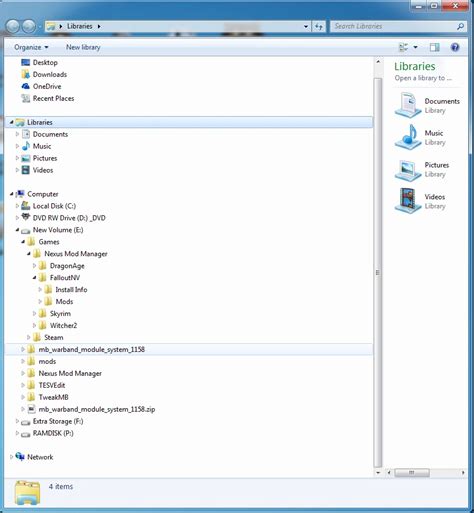Screen dimensions: 474x513
Task: Select the TweakMB folder
Action: [x=53, y=397]
